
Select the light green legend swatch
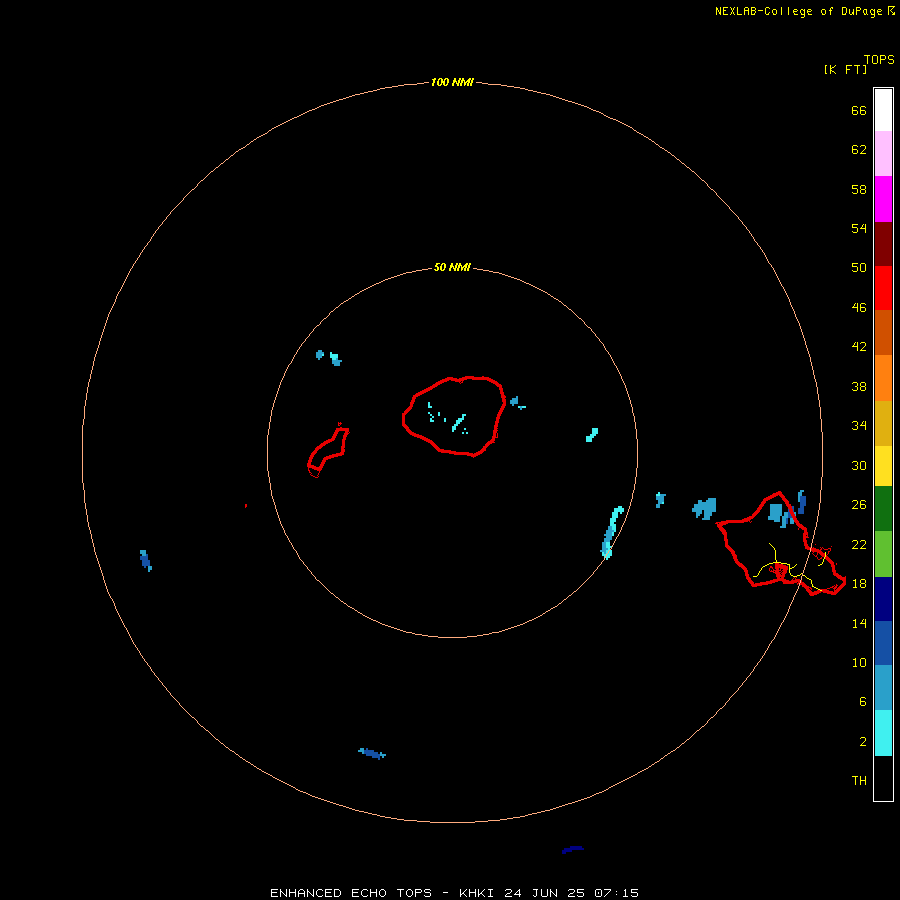pyautogui.click(x=883, y=554)
